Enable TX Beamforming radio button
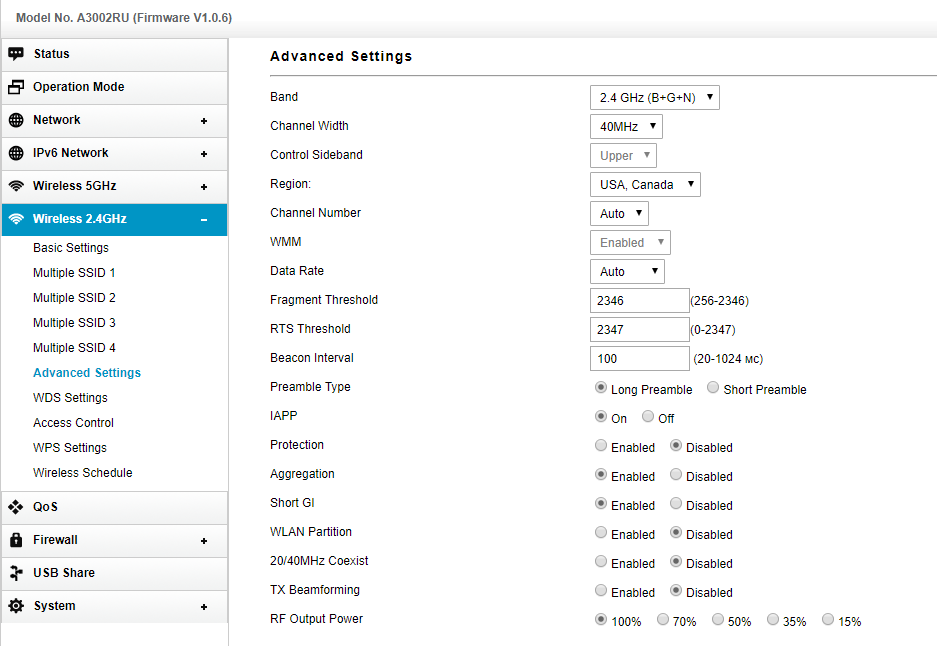 click(x=601, y=590)
